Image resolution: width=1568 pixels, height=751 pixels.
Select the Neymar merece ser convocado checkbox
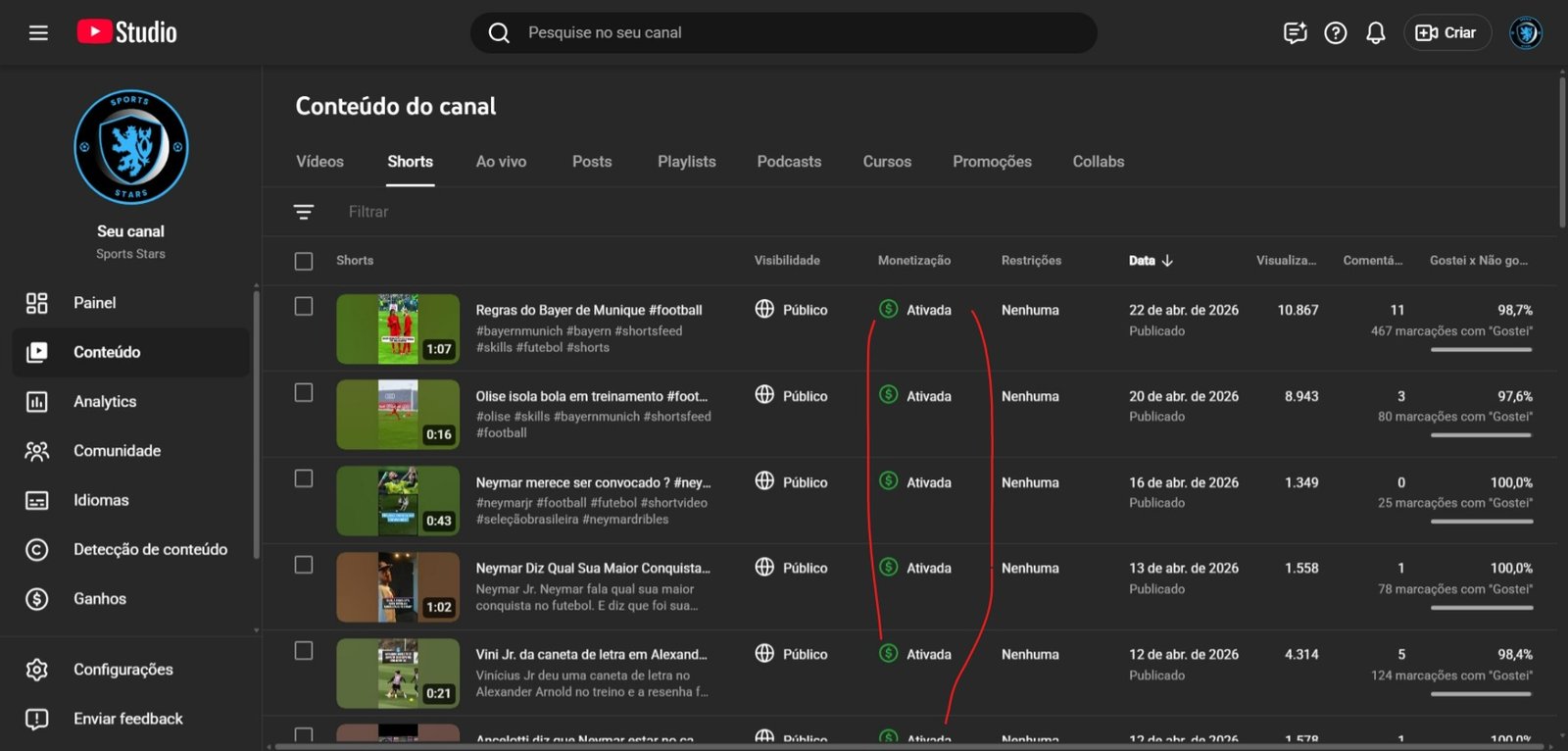tap(304, 478)
